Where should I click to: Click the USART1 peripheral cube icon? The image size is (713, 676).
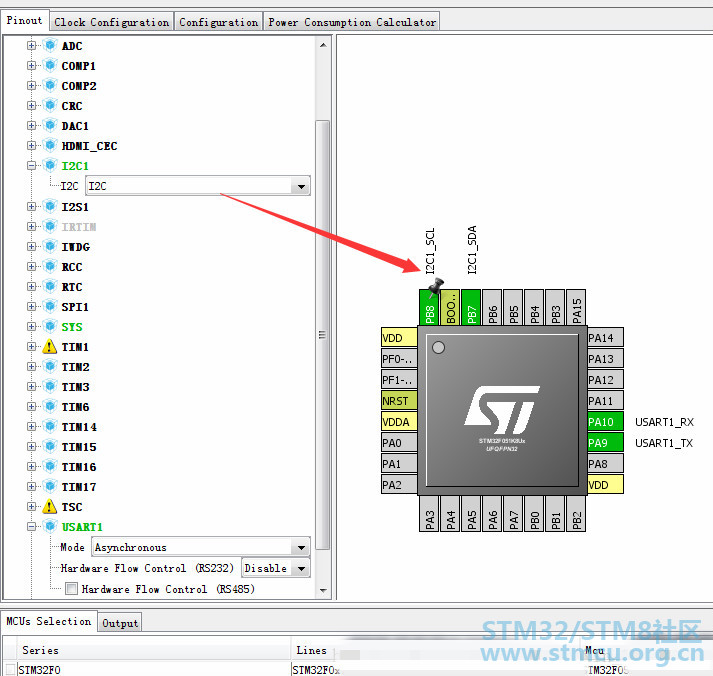point(50,526)
